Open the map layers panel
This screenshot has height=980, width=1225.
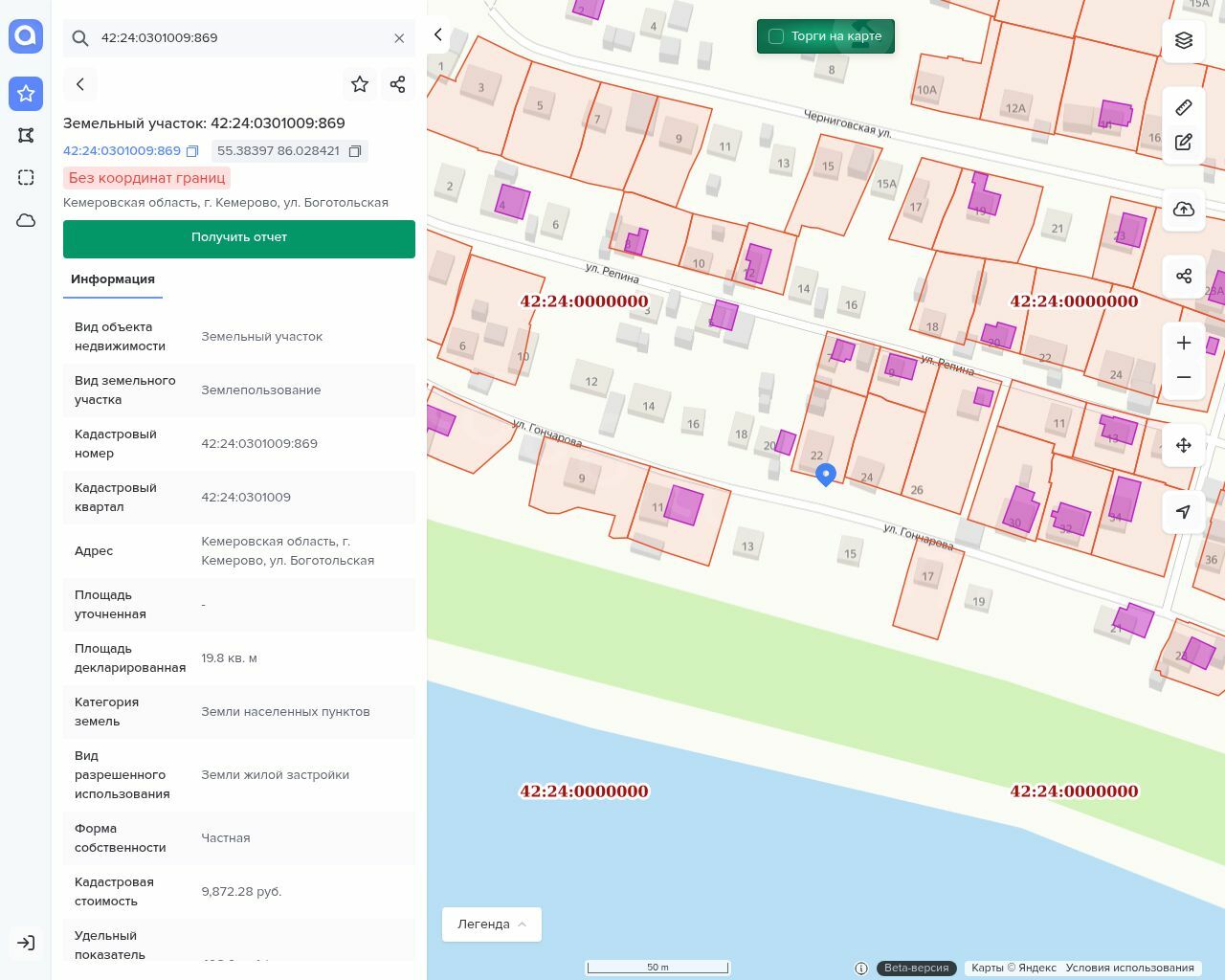click(1184, 40)
